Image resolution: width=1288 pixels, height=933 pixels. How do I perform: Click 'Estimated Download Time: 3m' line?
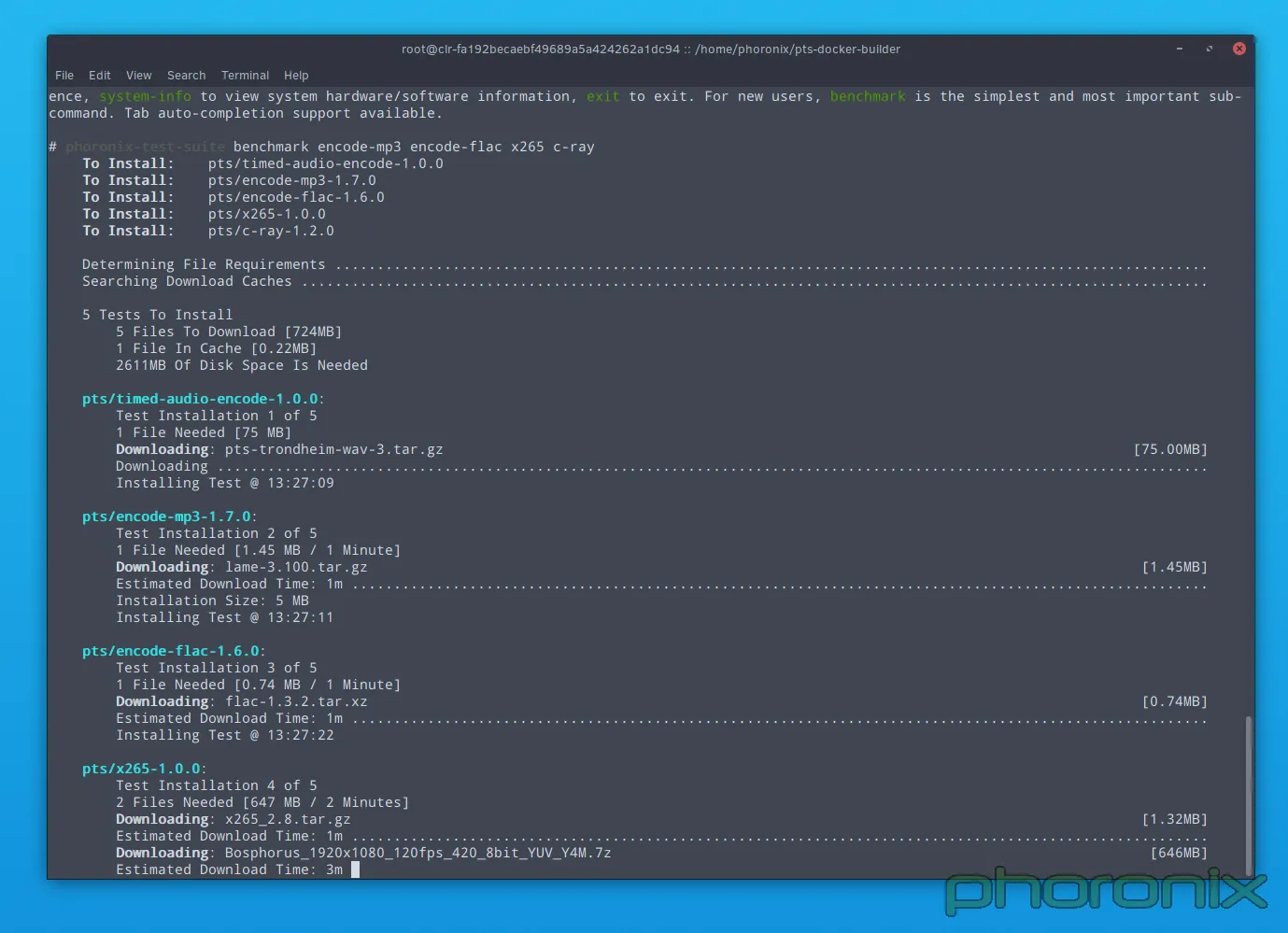229,869
